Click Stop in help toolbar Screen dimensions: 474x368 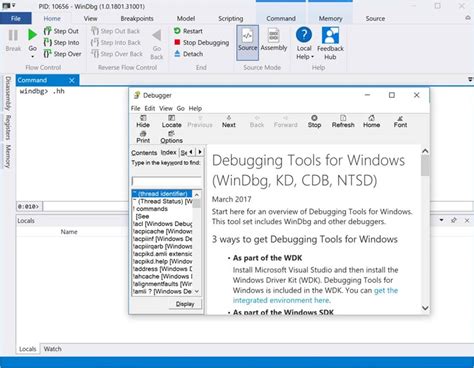tap(314, 121)
